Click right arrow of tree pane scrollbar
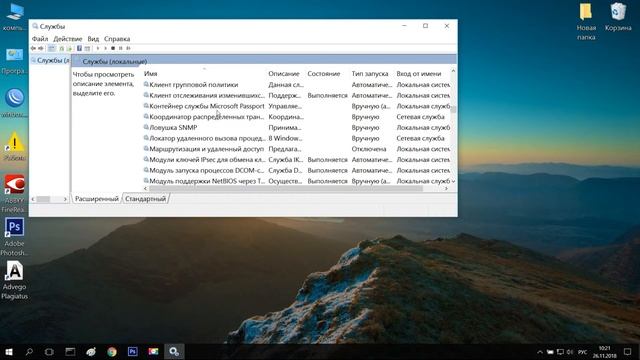Screen dimensions: 640x360 coord(65,199)
